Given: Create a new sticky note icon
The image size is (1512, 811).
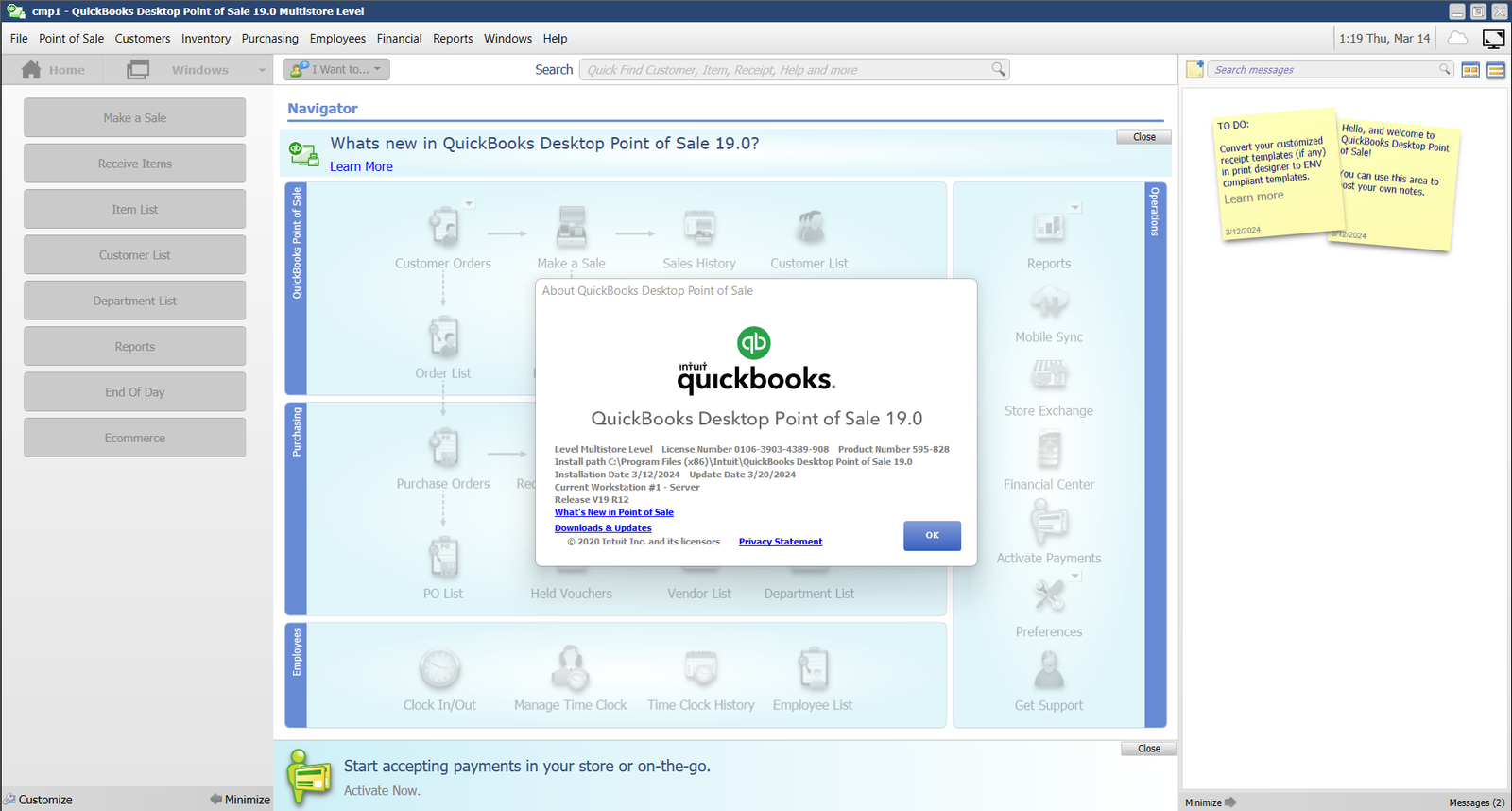Looking at the screenshot, I should [x=1195, y=69].
